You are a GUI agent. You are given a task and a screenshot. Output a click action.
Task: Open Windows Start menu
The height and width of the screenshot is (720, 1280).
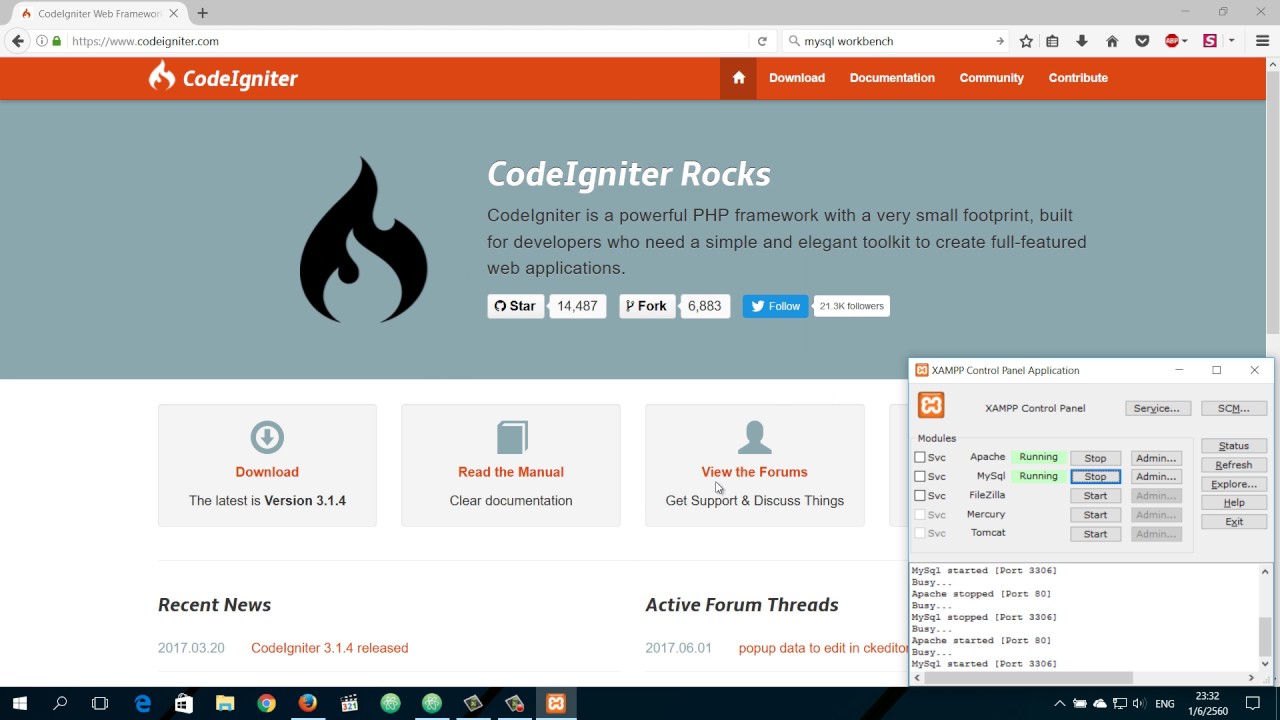[20, 704]
